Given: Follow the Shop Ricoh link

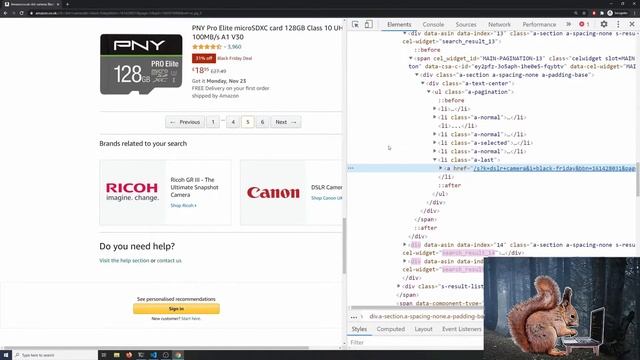Looking at the screenshot, I should pos(183,206).
